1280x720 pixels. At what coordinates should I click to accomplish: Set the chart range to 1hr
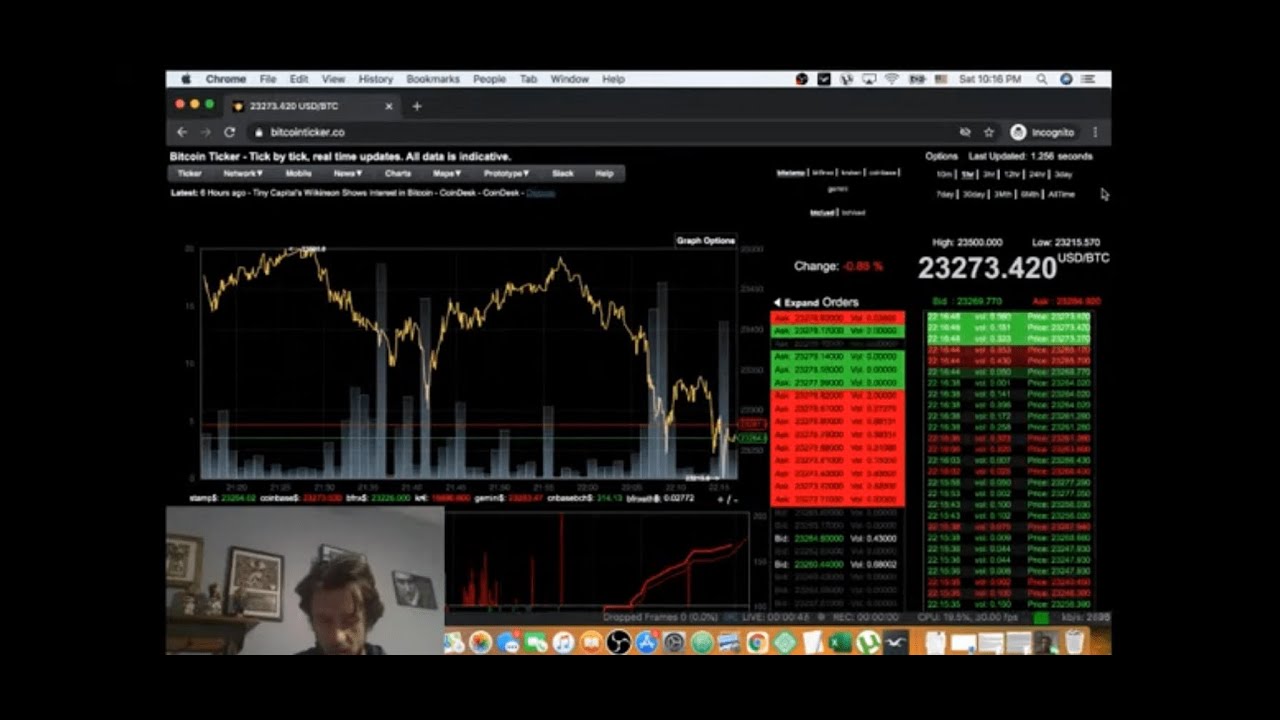(967, 174)
